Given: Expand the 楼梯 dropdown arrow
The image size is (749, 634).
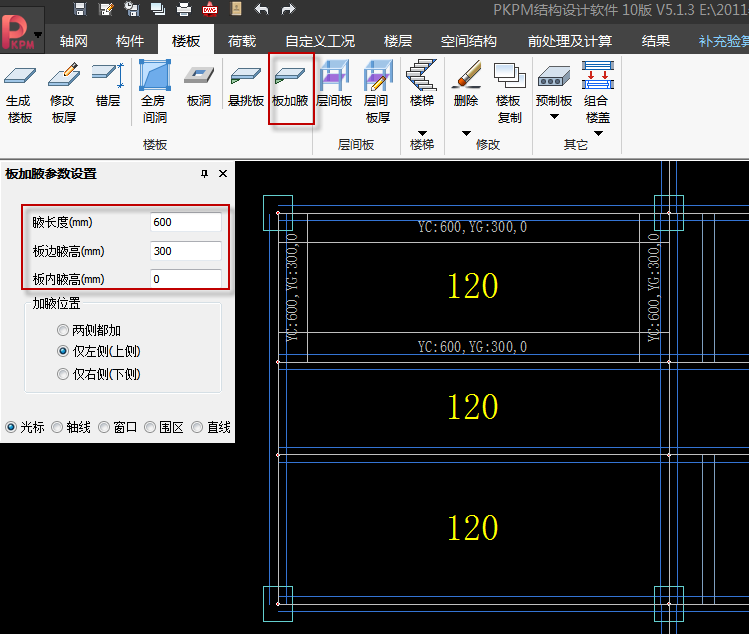Looking at the screenshot, I should (x=422, y=133).
